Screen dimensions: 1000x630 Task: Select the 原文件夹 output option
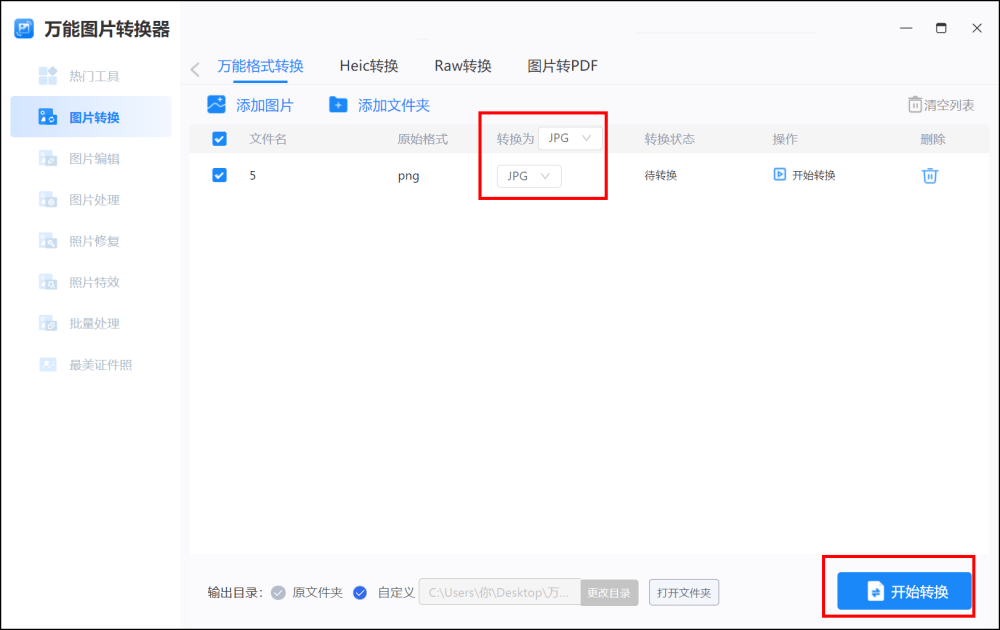278,593
